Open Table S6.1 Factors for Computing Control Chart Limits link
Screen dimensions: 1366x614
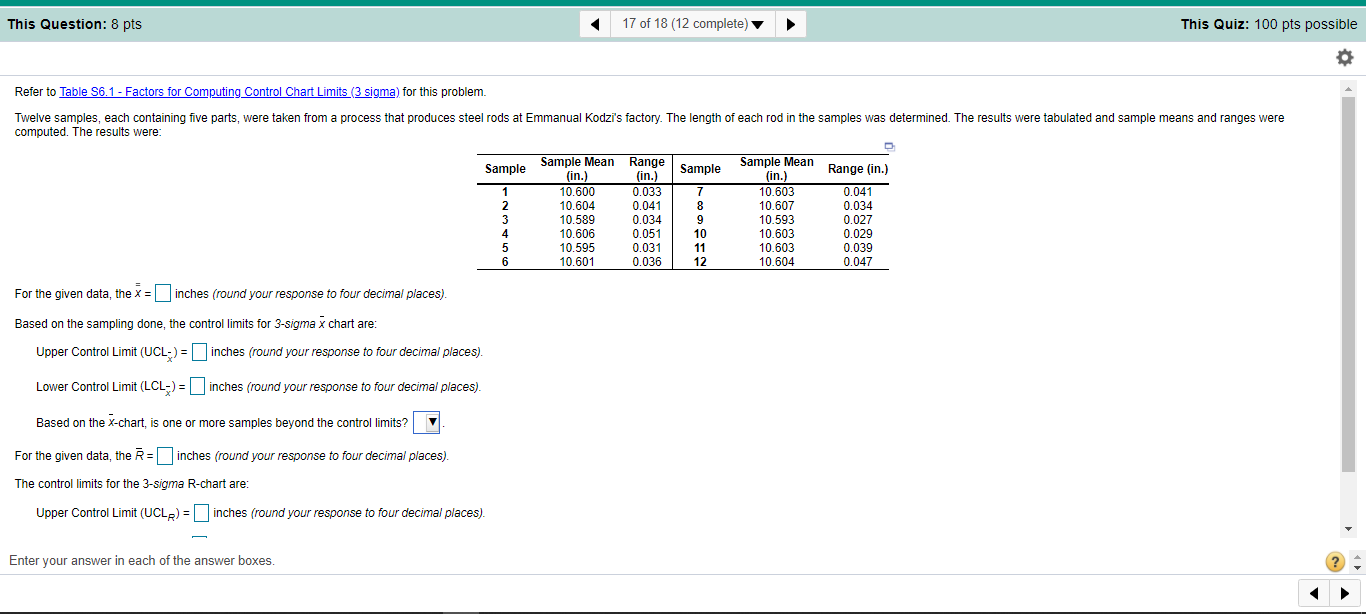(x=229, y=92)
